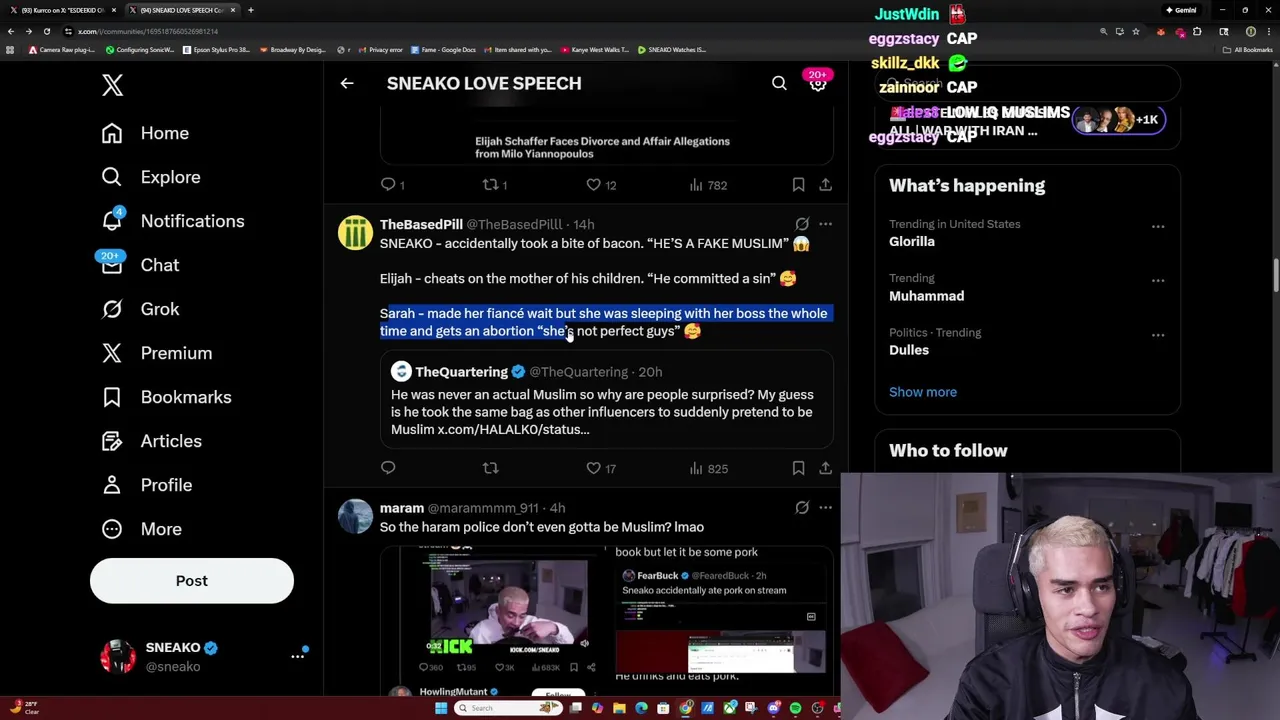Open the SNEAKO Watches bookmark

click(x=671, y=49)
